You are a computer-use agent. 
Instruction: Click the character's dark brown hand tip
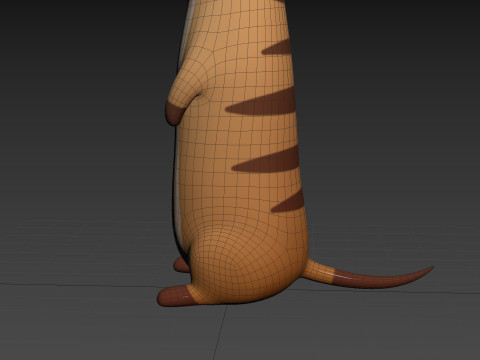point(175,113)
